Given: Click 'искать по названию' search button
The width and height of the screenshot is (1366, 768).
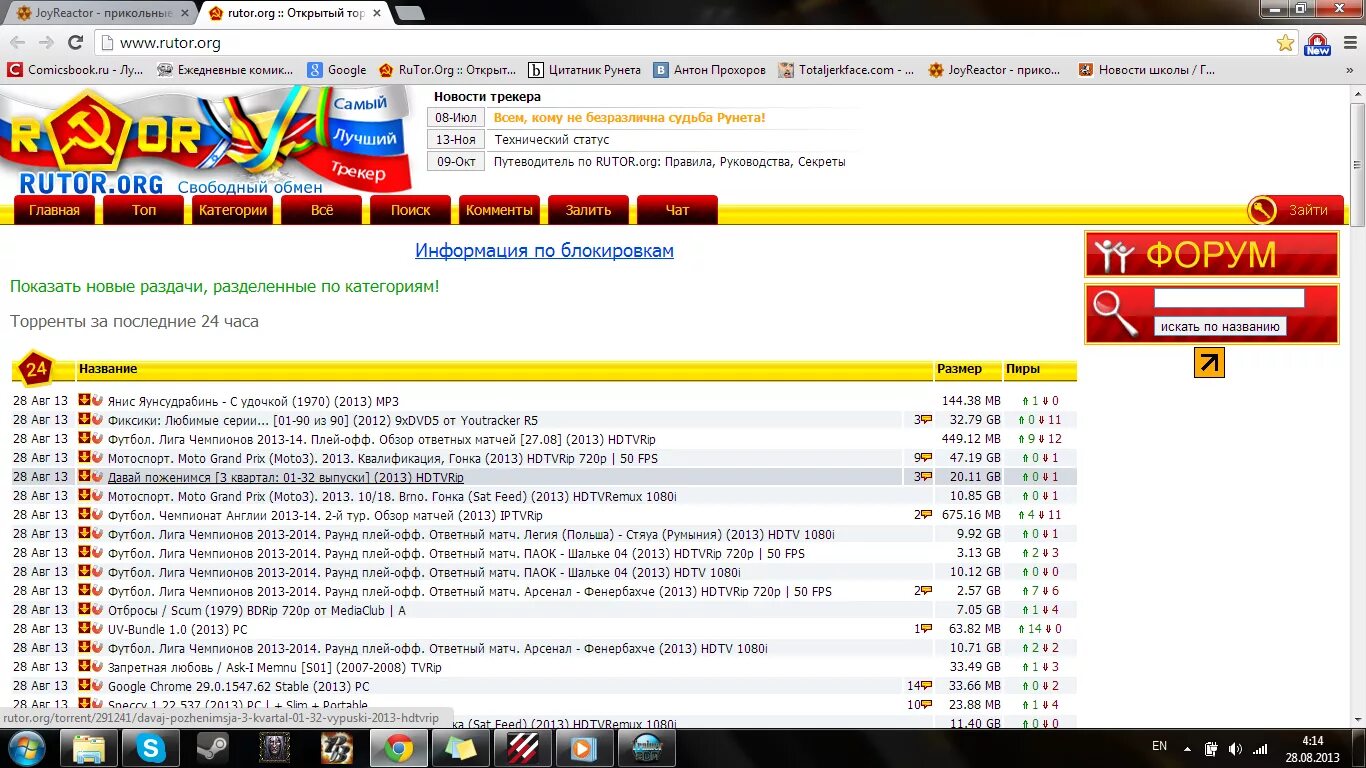Looking at the screenshot, I should (x=1220, y=326).
